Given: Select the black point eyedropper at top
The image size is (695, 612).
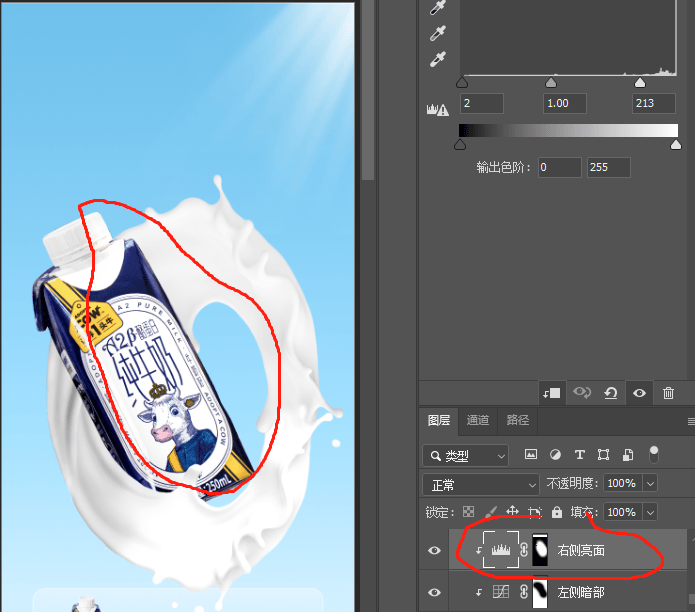Looking at the screenshot, I should (437, 8).
